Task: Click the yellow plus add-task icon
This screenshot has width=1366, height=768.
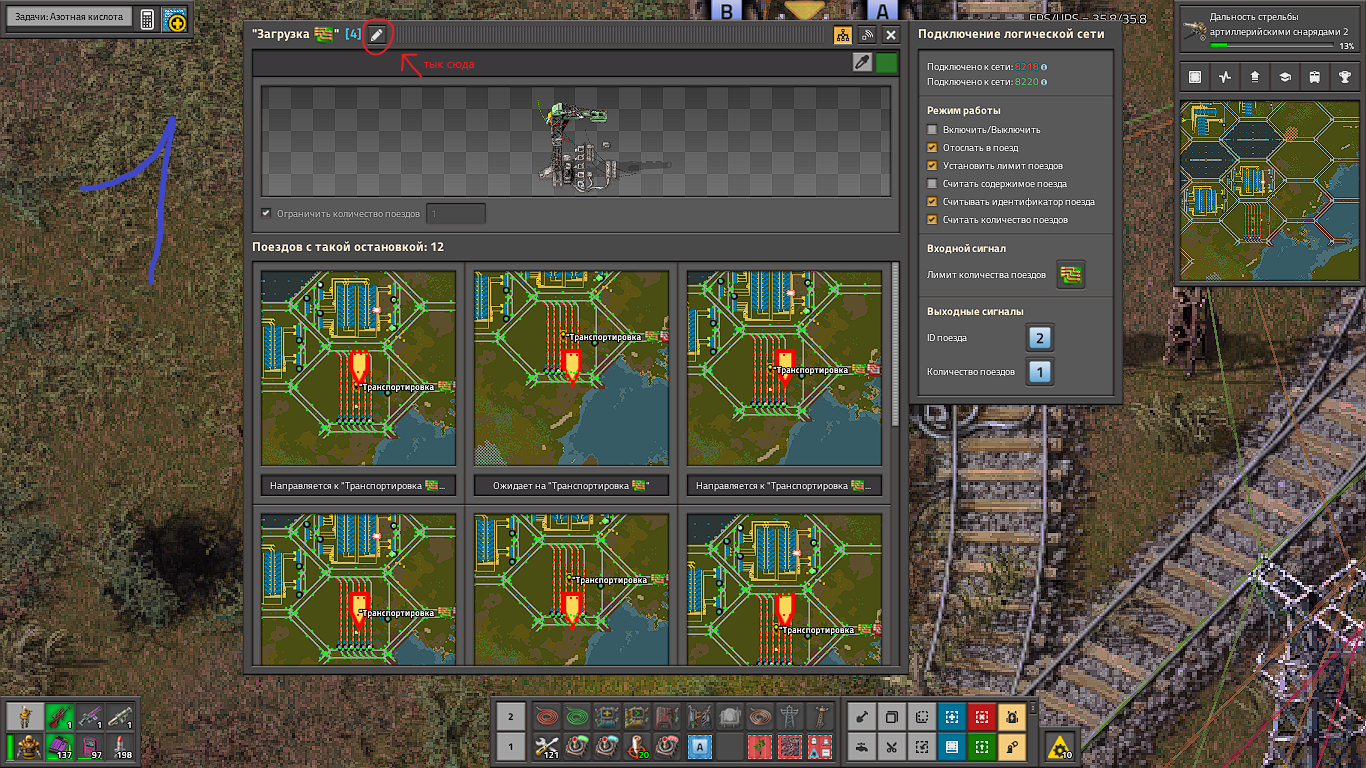Action: click(174, 20)
